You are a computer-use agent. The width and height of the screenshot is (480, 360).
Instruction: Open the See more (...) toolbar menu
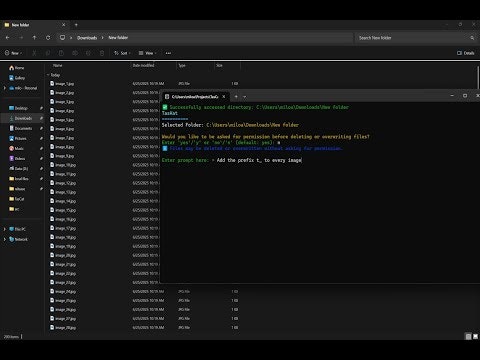coord(168,53)
